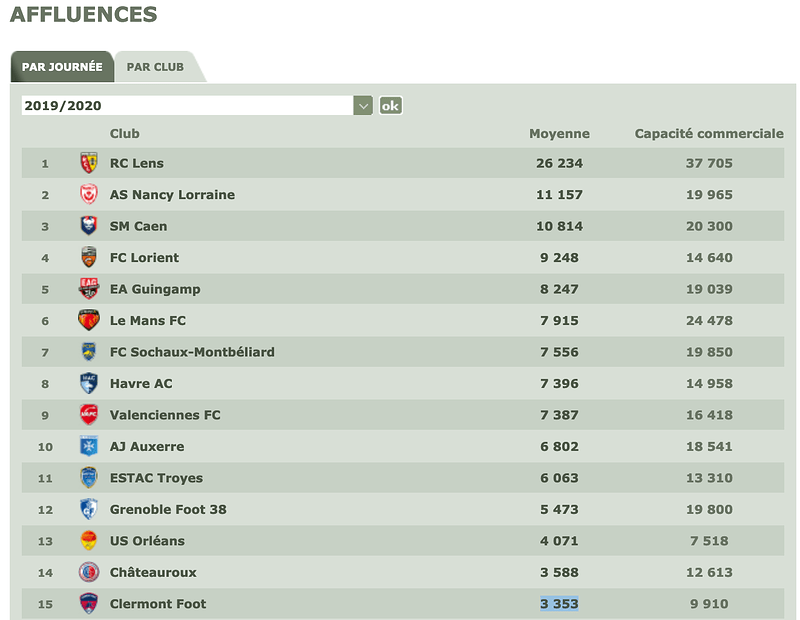The image size is (800, 620).
Task: Click the Capacité commerciale column header
Action: tap(709, 134)
